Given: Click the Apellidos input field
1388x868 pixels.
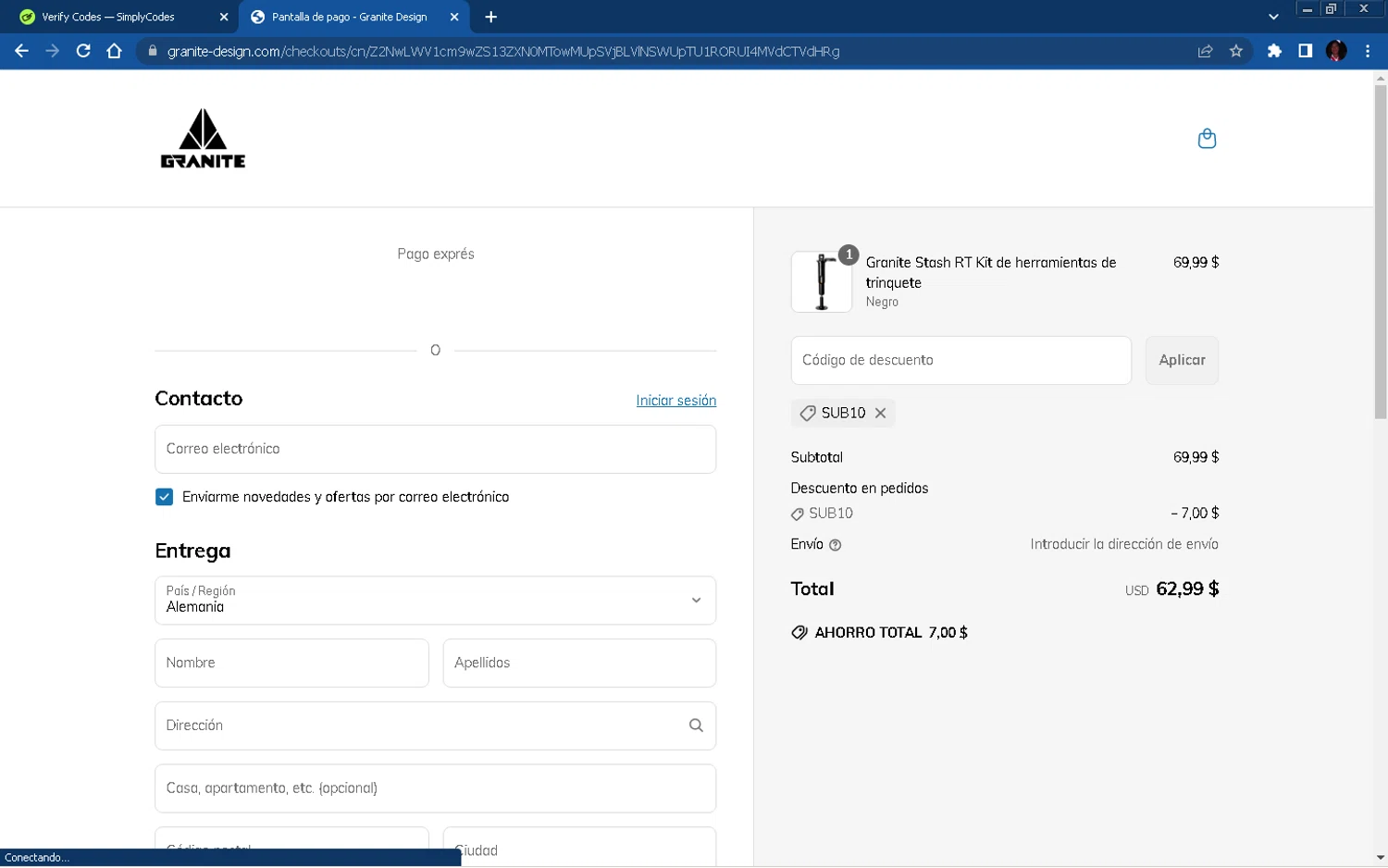Looking at the screenshot, I should 579,663.
